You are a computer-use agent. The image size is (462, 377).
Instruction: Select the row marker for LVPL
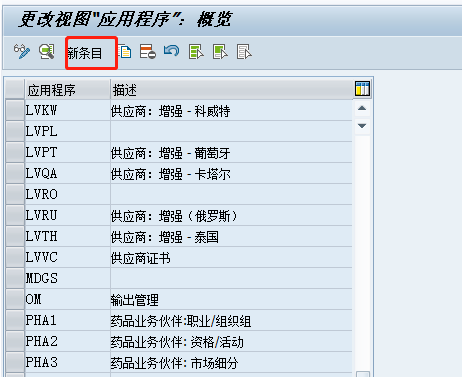(x=15, y=131)
